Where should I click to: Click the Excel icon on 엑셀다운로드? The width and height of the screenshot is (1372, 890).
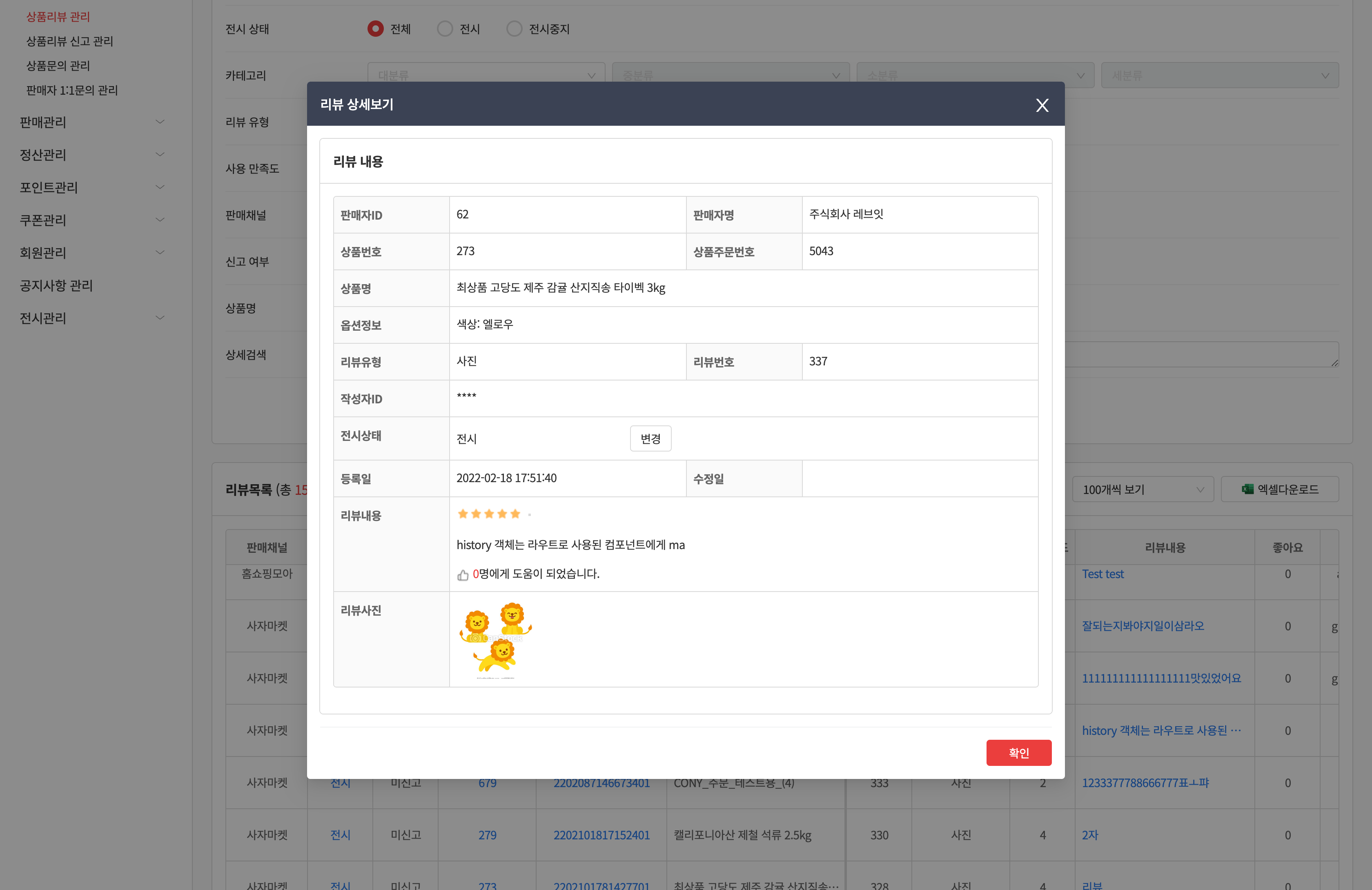tap(1247, 489)
